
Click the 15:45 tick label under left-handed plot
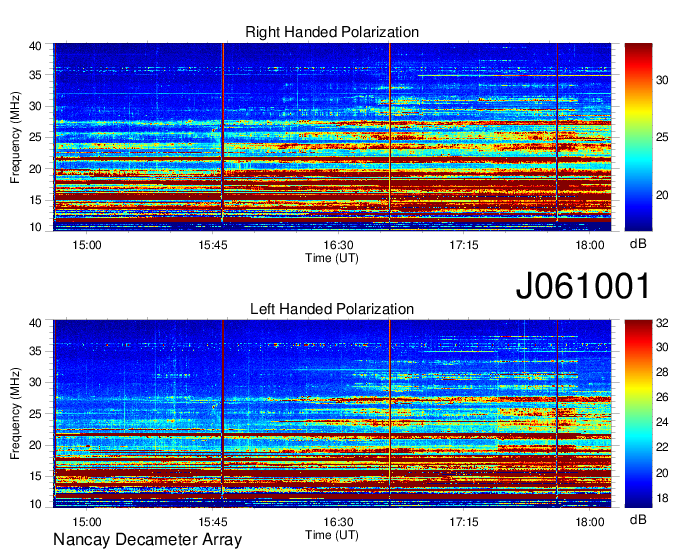tap(212, 522)
